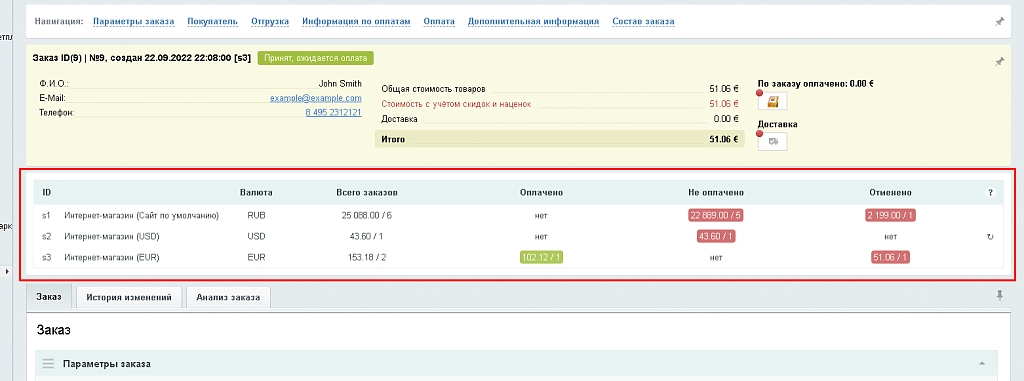Click the Оплачено column header
This screenshot has height=381, width=1024.
click(x=541, y=193)
